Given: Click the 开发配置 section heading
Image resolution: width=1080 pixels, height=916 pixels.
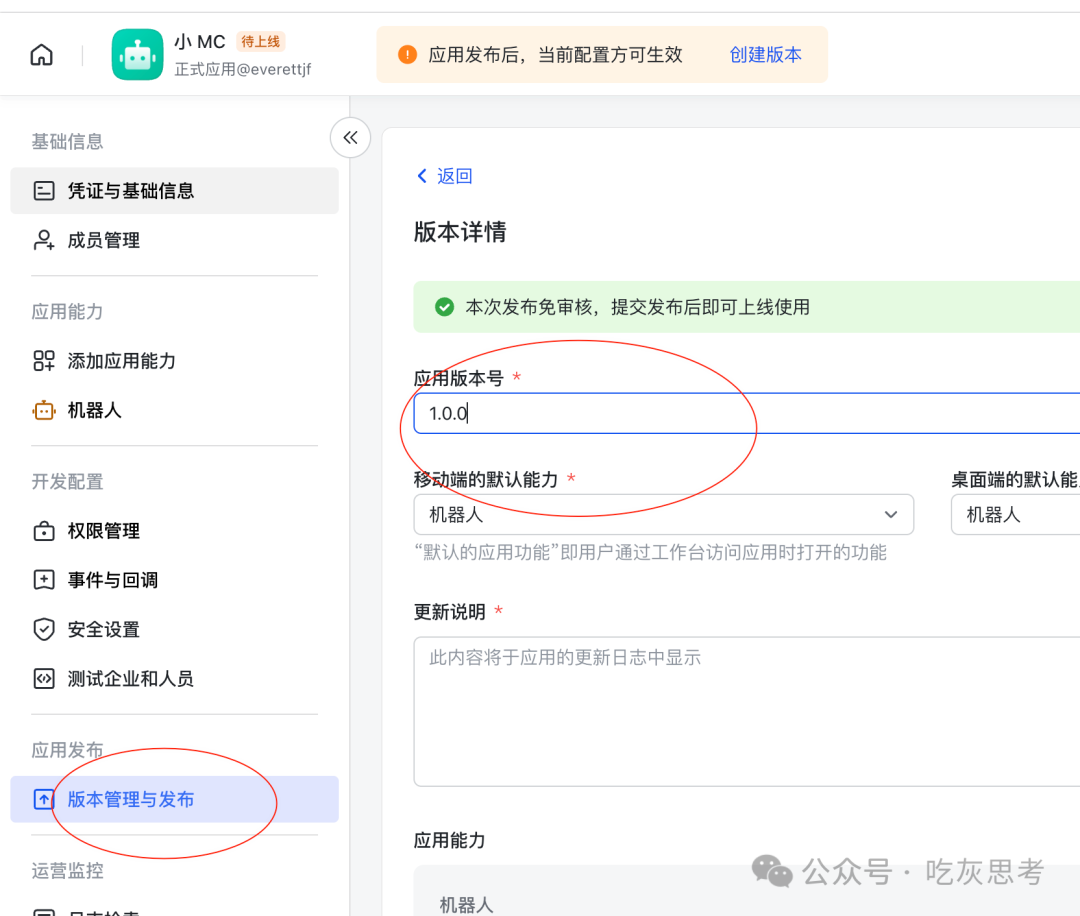Looking at the screenshot, I should point(68,481).
